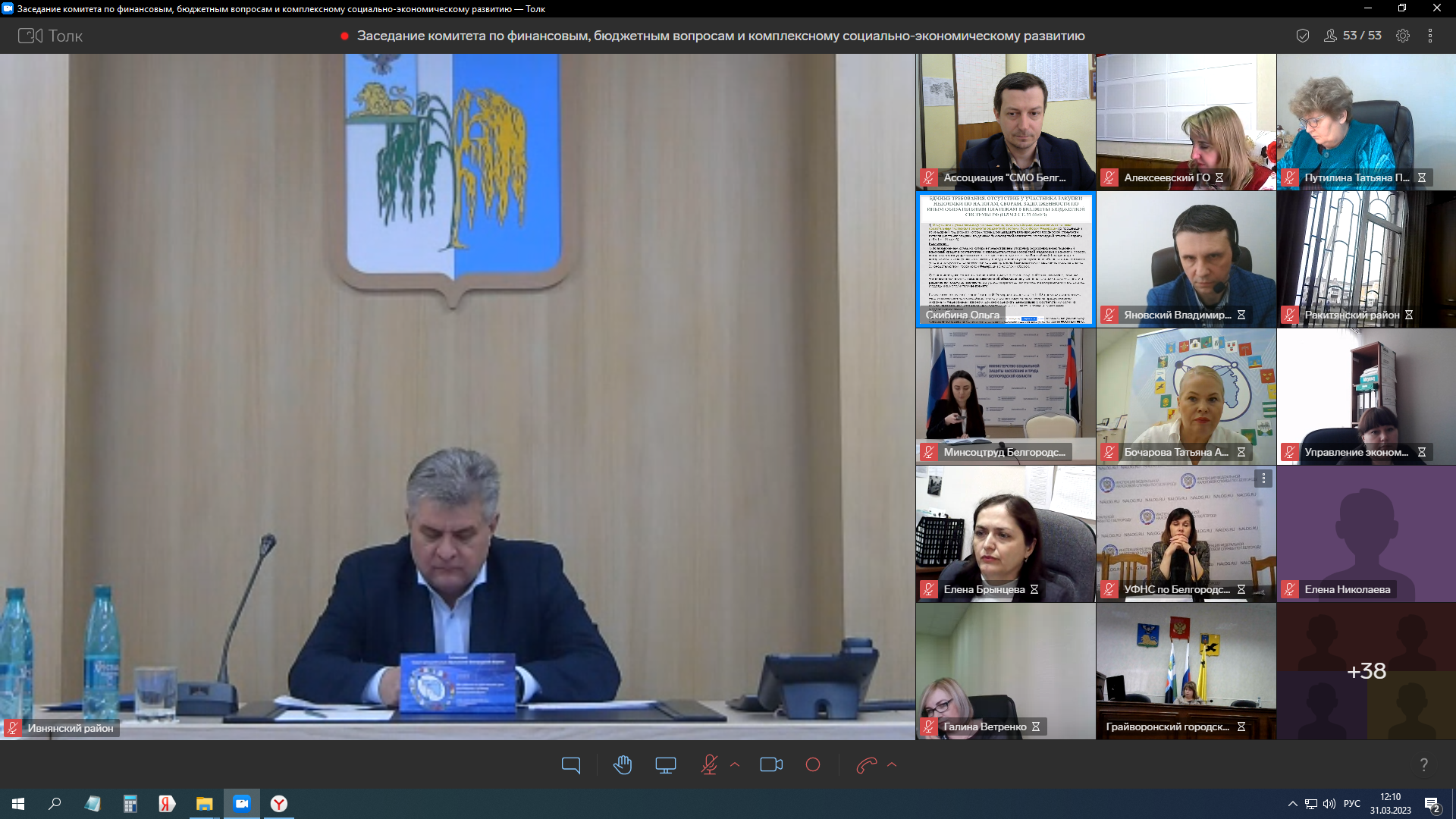The image size is (1456, 819).
Task: Click muted mic icon on Алексеевский ГО
Action: (1109, 177)
